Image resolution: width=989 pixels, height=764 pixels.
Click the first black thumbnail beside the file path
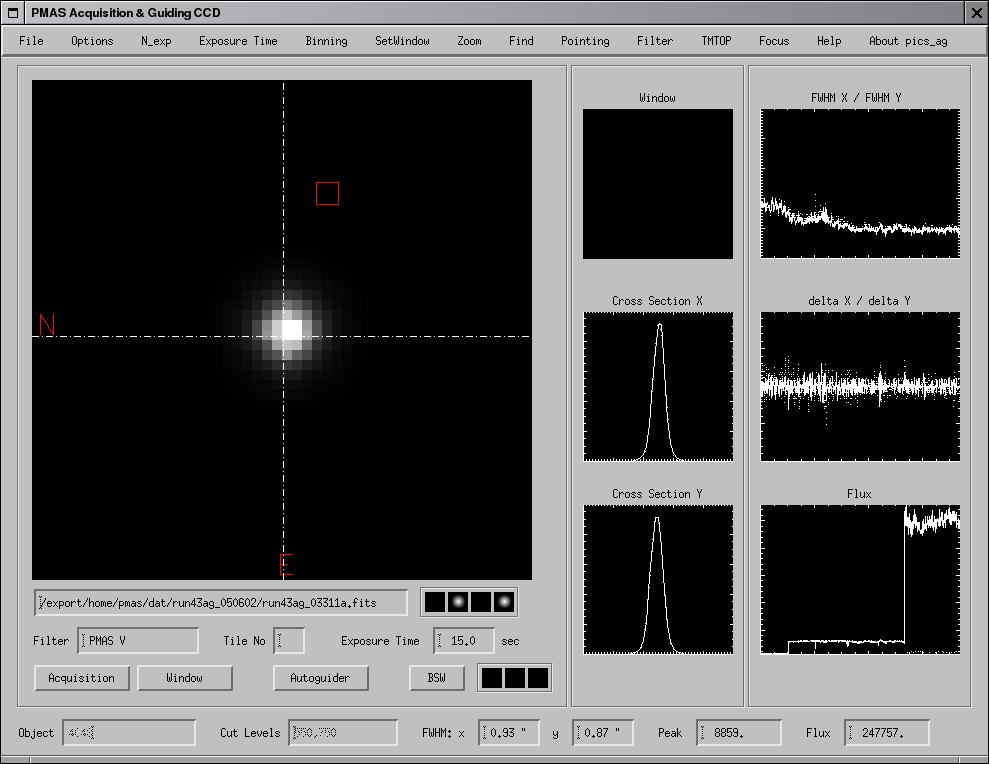[x=435, y=602]
